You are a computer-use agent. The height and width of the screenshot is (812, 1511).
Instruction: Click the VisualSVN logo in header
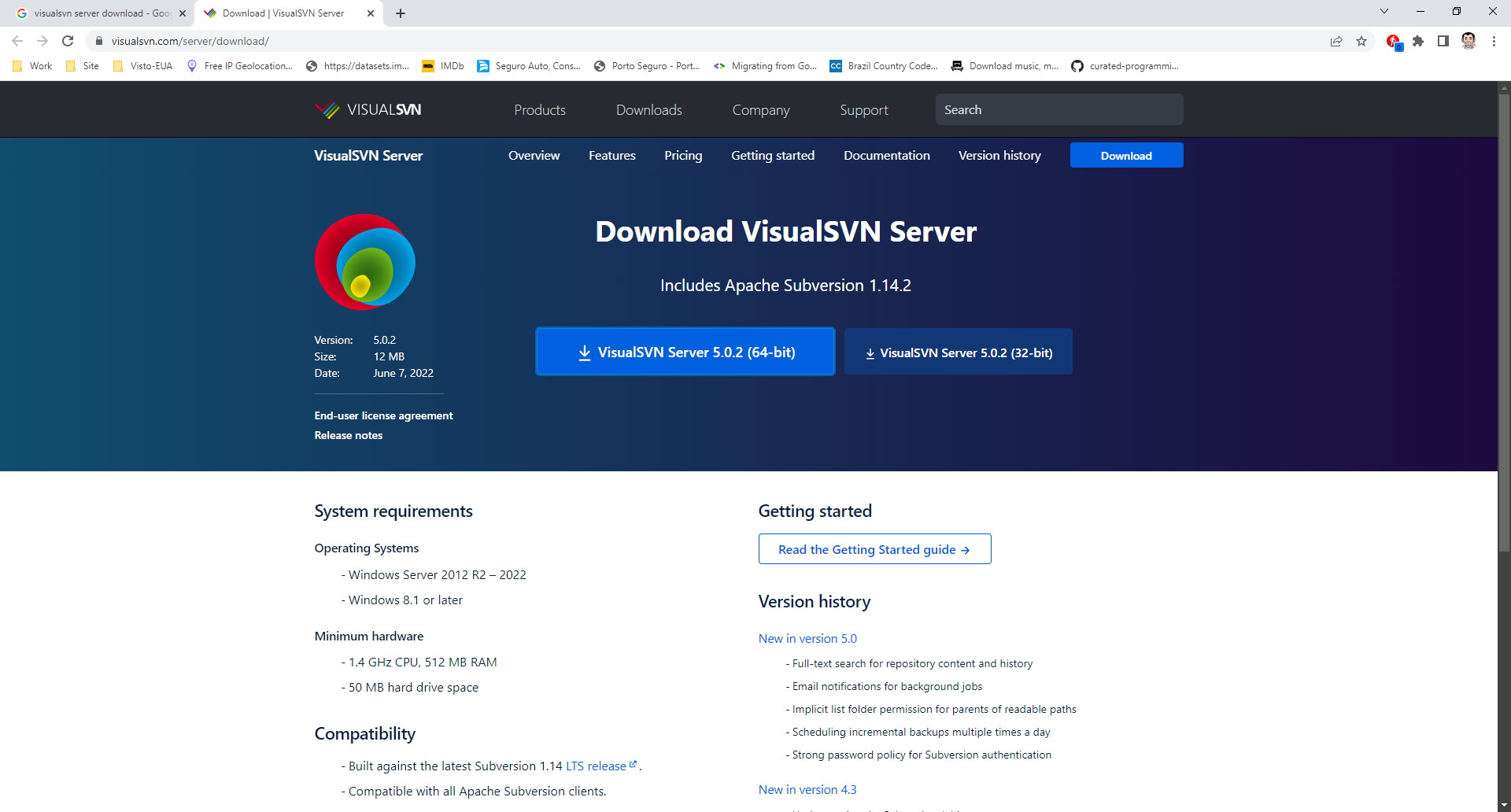[x=368, y=110]
